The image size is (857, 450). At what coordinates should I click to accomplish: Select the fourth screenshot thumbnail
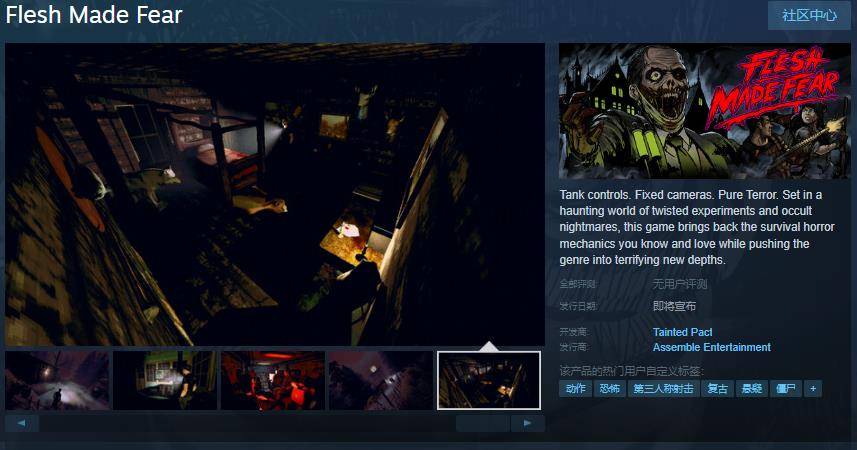381,380
